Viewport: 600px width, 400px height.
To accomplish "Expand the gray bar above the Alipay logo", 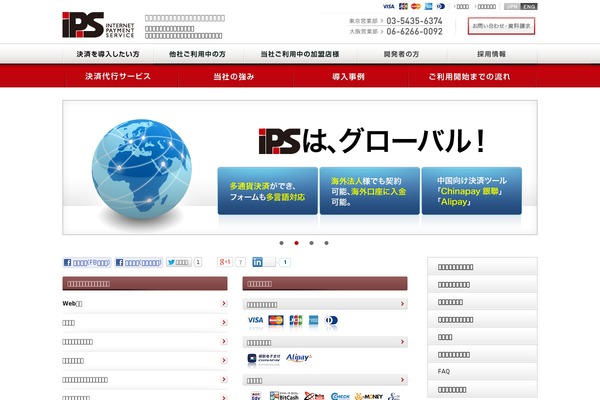I will click(325, 342).
